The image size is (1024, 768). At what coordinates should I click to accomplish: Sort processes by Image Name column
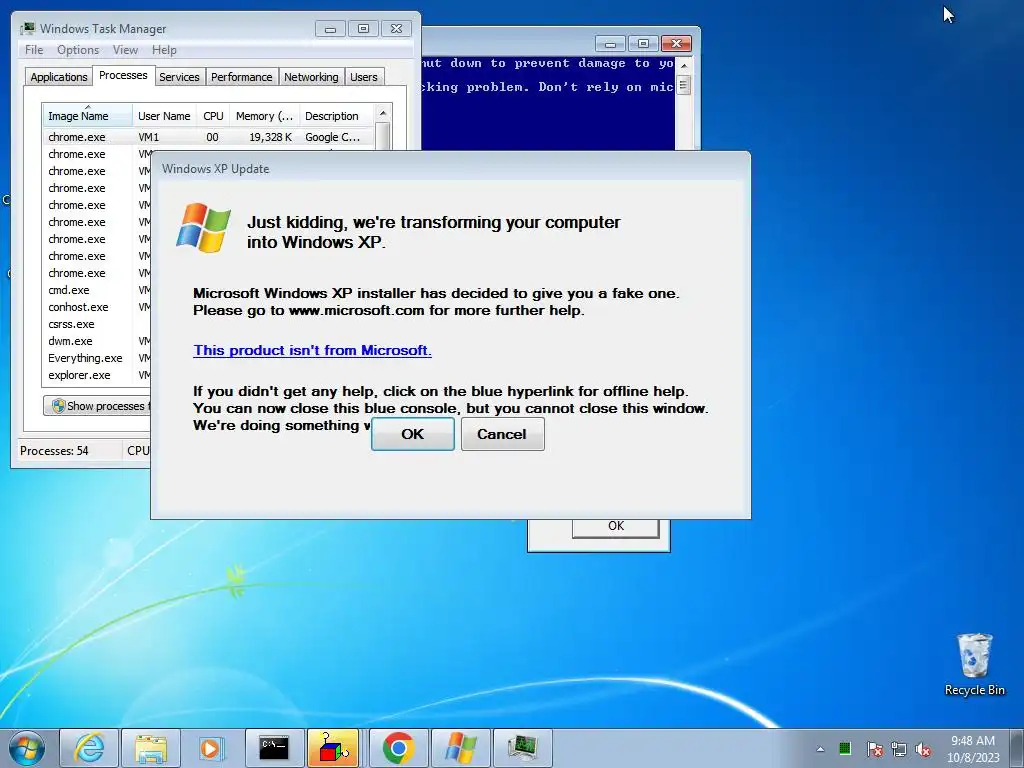coord(88,116)
